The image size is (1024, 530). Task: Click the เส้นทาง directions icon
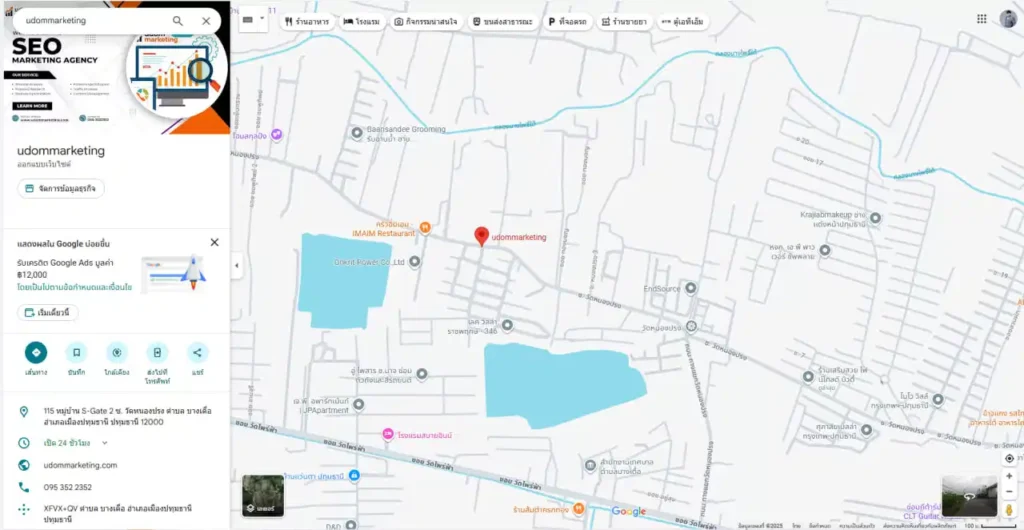point(36,352)
